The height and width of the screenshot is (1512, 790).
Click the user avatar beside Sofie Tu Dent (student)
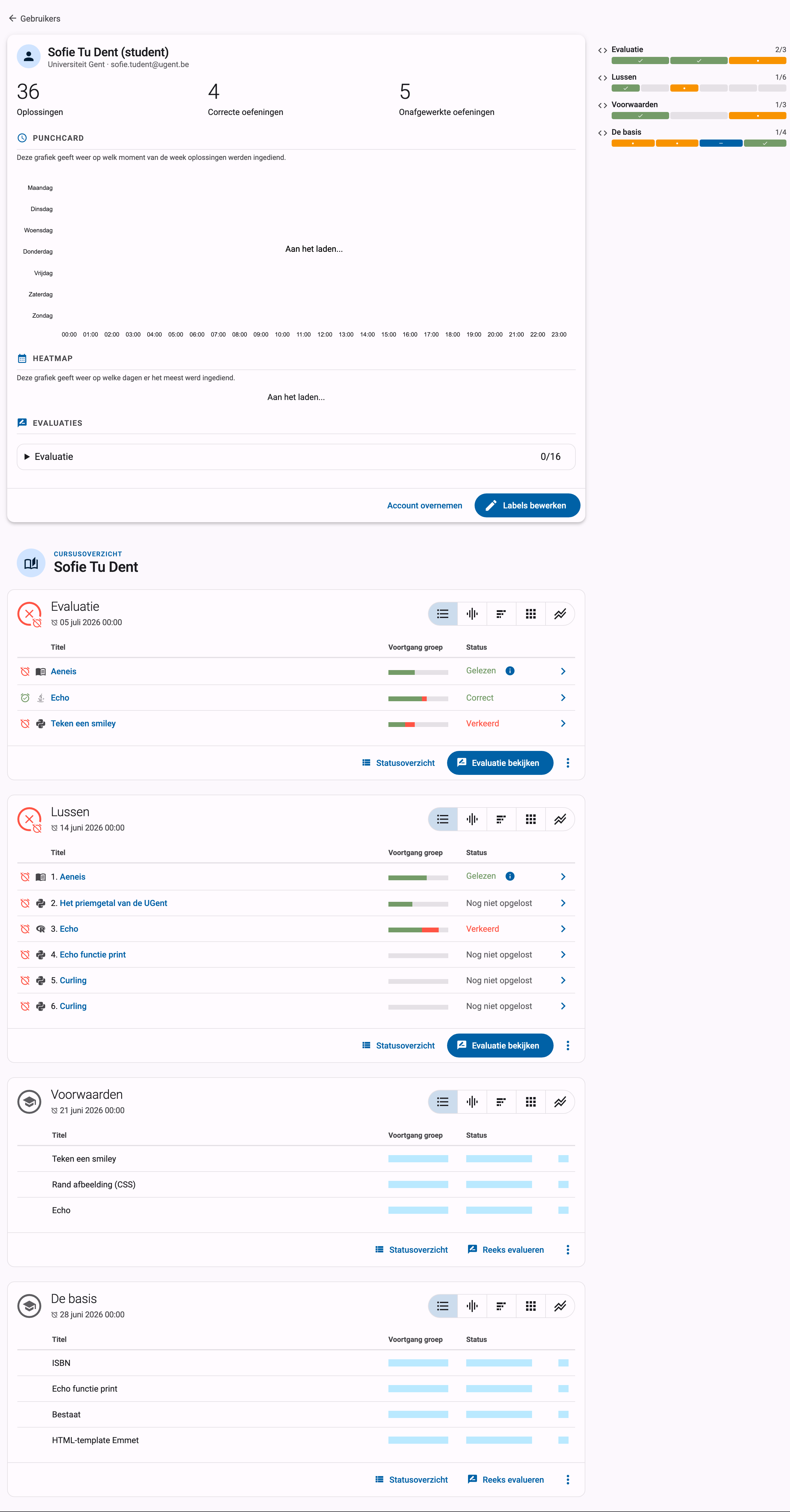point(28,56)
